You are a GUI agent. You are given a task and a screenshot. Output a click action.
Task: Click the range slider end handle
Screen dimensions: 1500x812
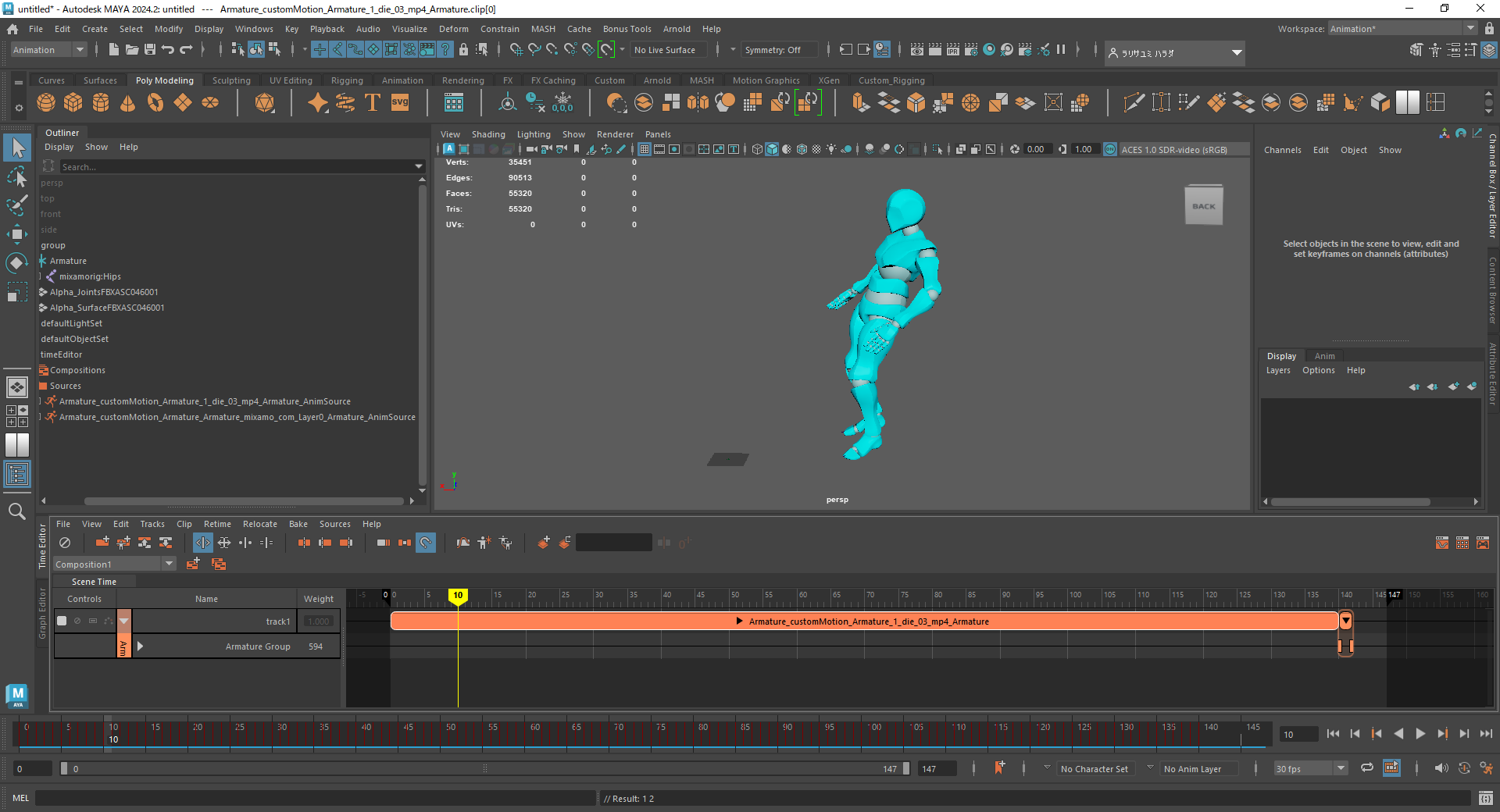(x=906, y=768)
